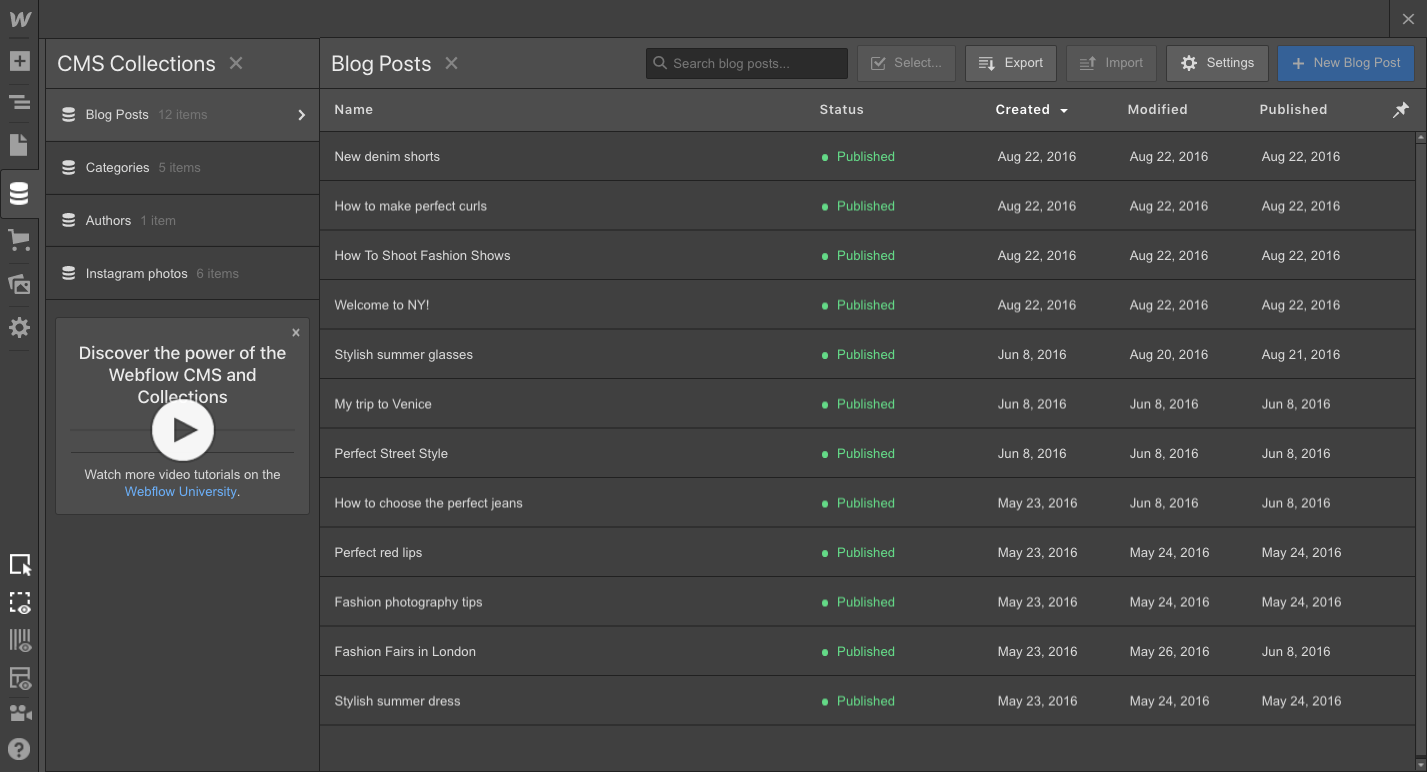Play the Webflow CMS tutorial video
This screenshot has height=772, width=1427.
click(183, 430)
